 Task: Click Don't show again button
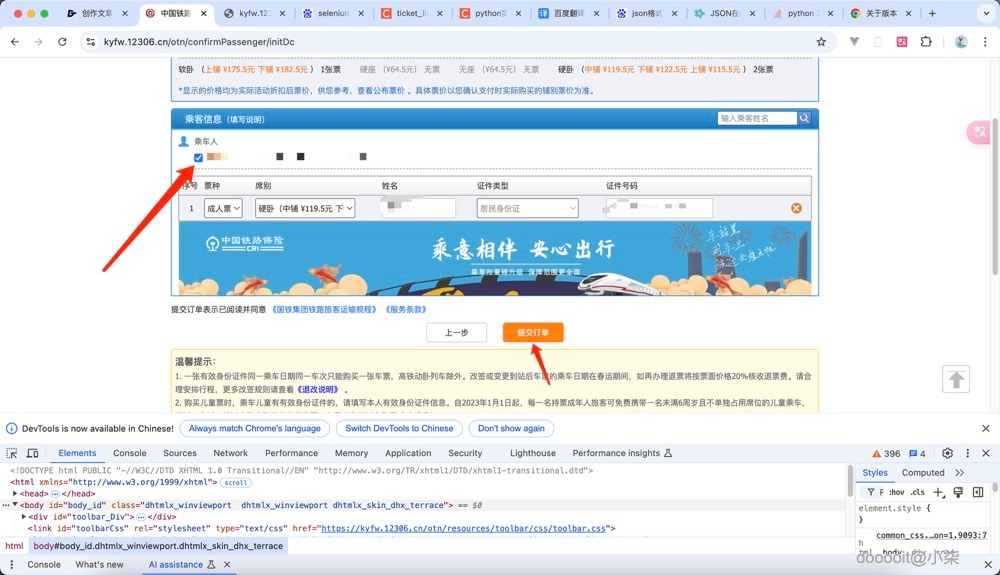pyautogui.click(x=511, y=428)
